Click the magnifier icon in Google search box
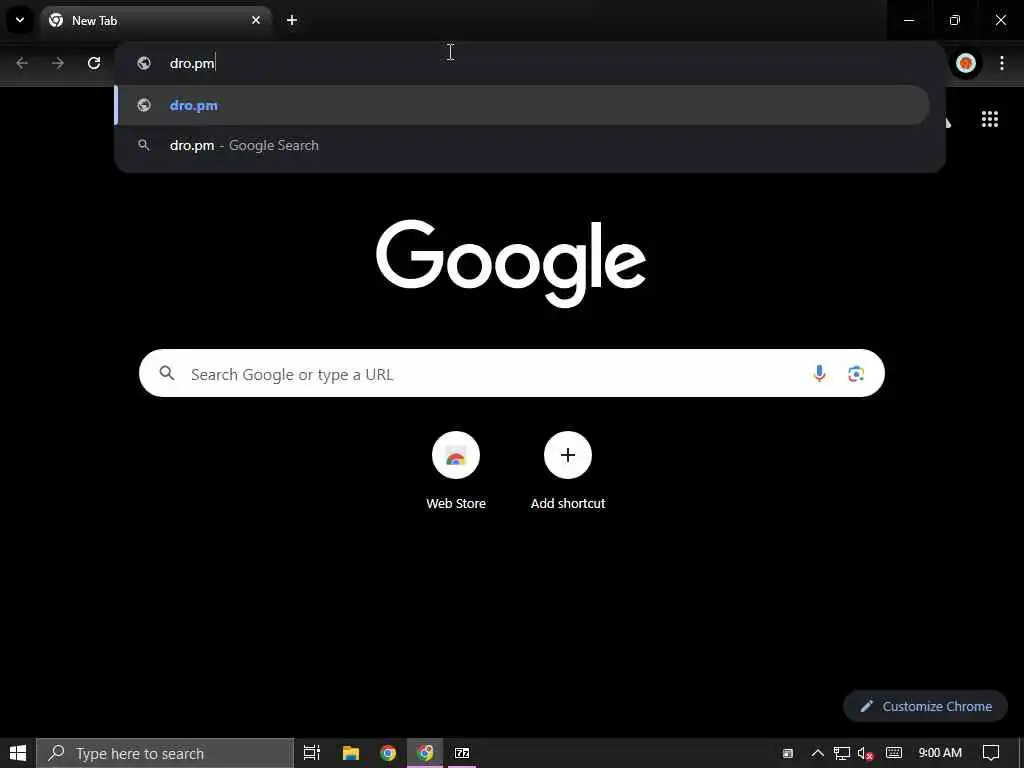This screenshot has width=1024, height=768. click(167, 373)
